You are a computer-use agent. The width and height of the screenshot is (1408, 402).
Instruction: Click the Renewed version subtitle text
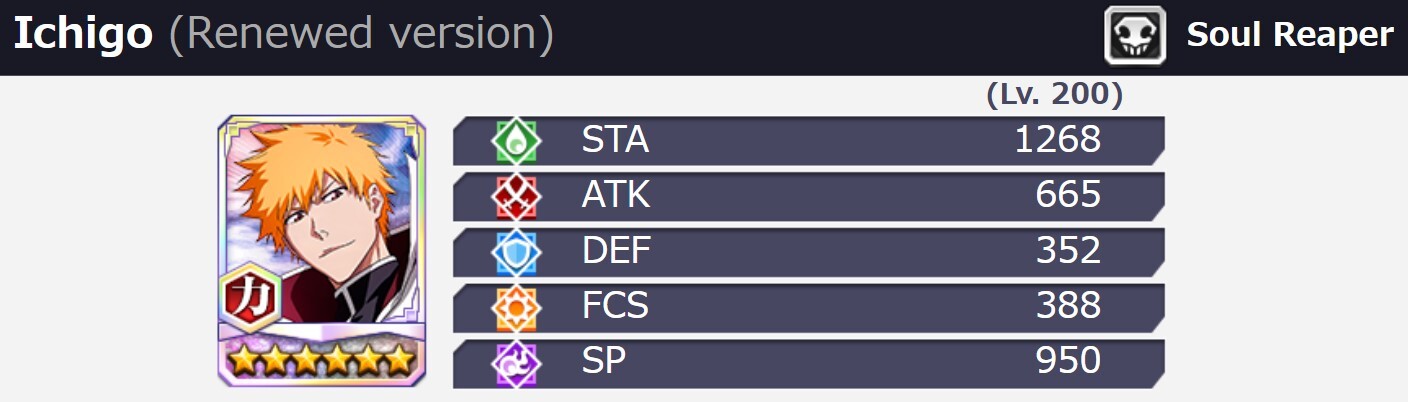click(x=361, y=35)
